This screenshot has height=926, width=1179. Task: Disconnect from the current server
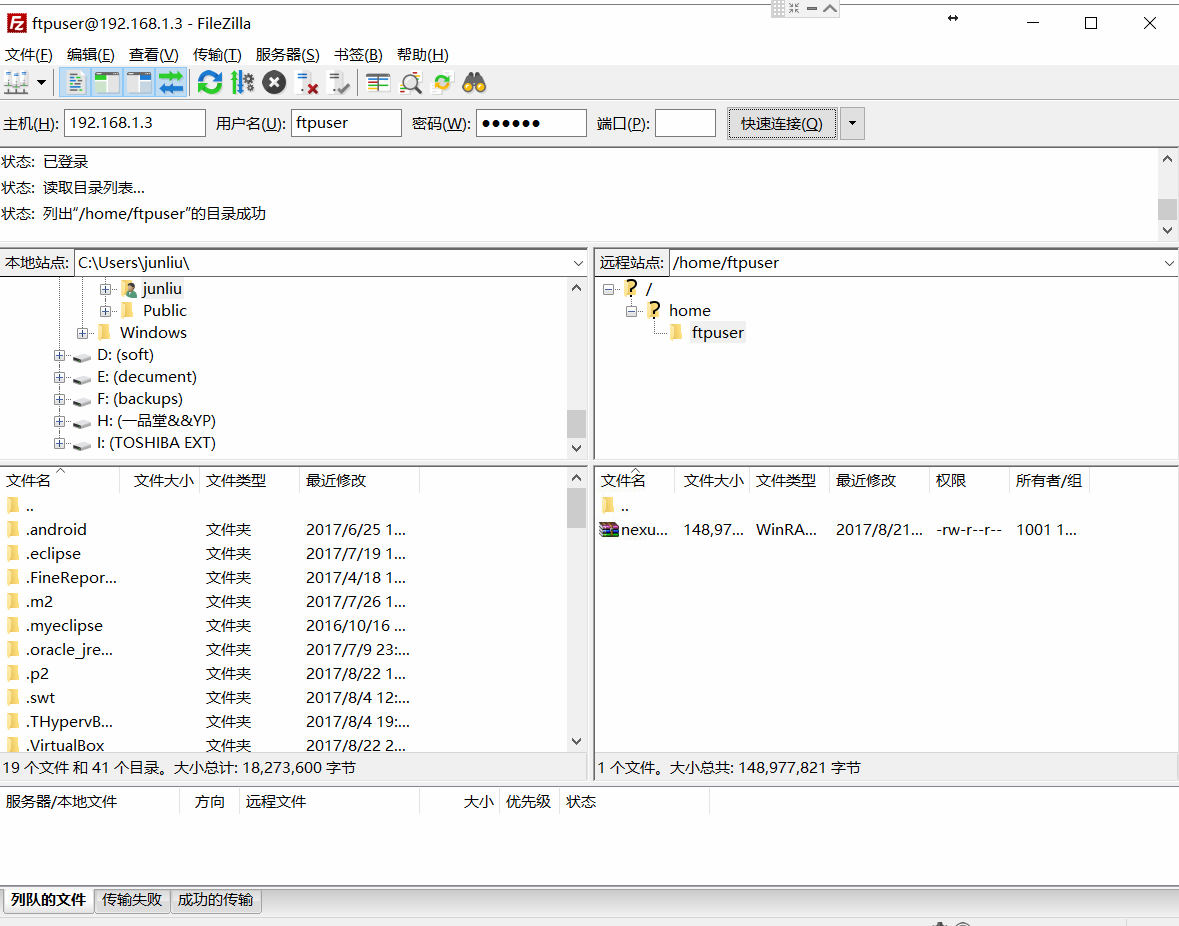307,83
